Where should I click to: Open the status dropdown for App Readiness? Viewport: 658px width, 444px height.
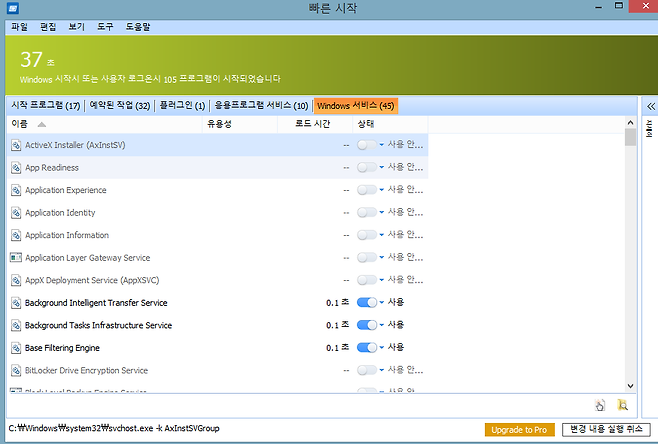pyautogui.click(x=382, y=168)
